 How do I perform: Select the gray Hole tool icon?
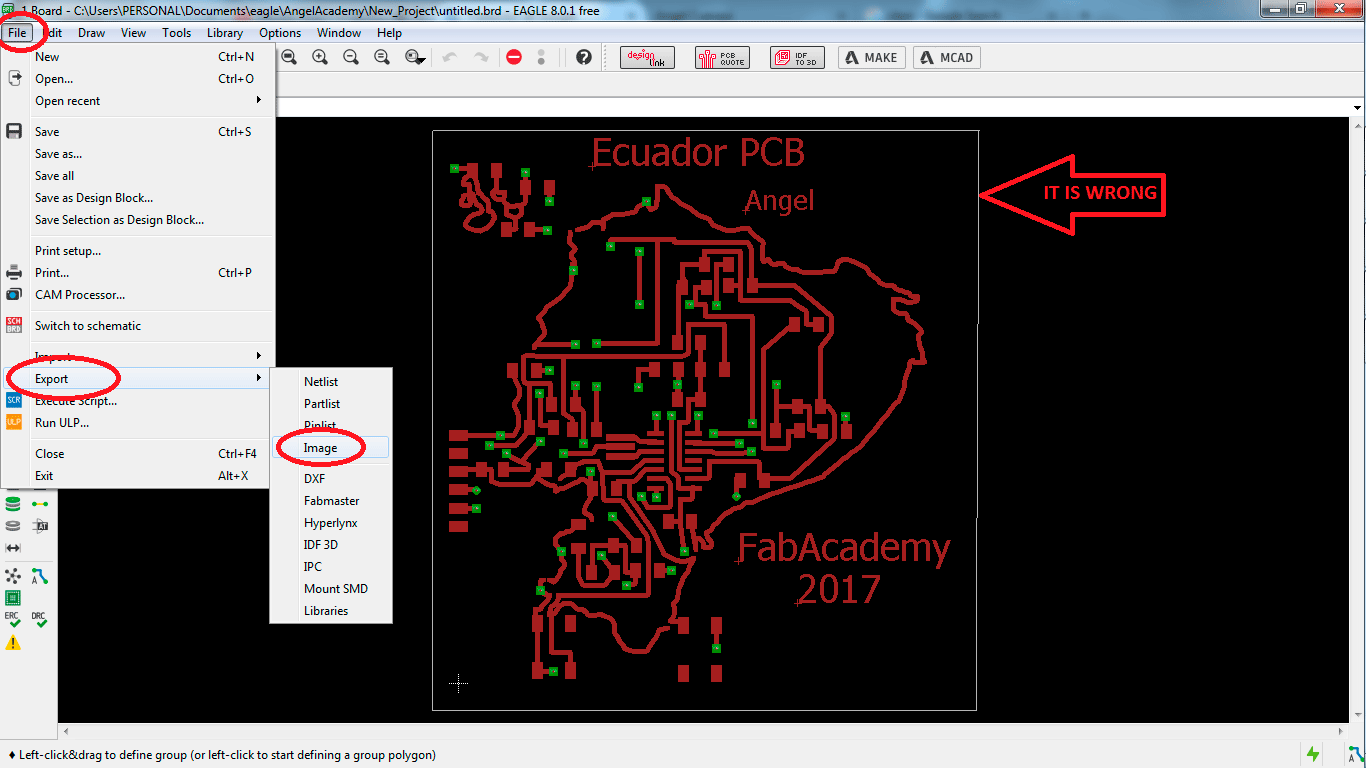(13, 525)
